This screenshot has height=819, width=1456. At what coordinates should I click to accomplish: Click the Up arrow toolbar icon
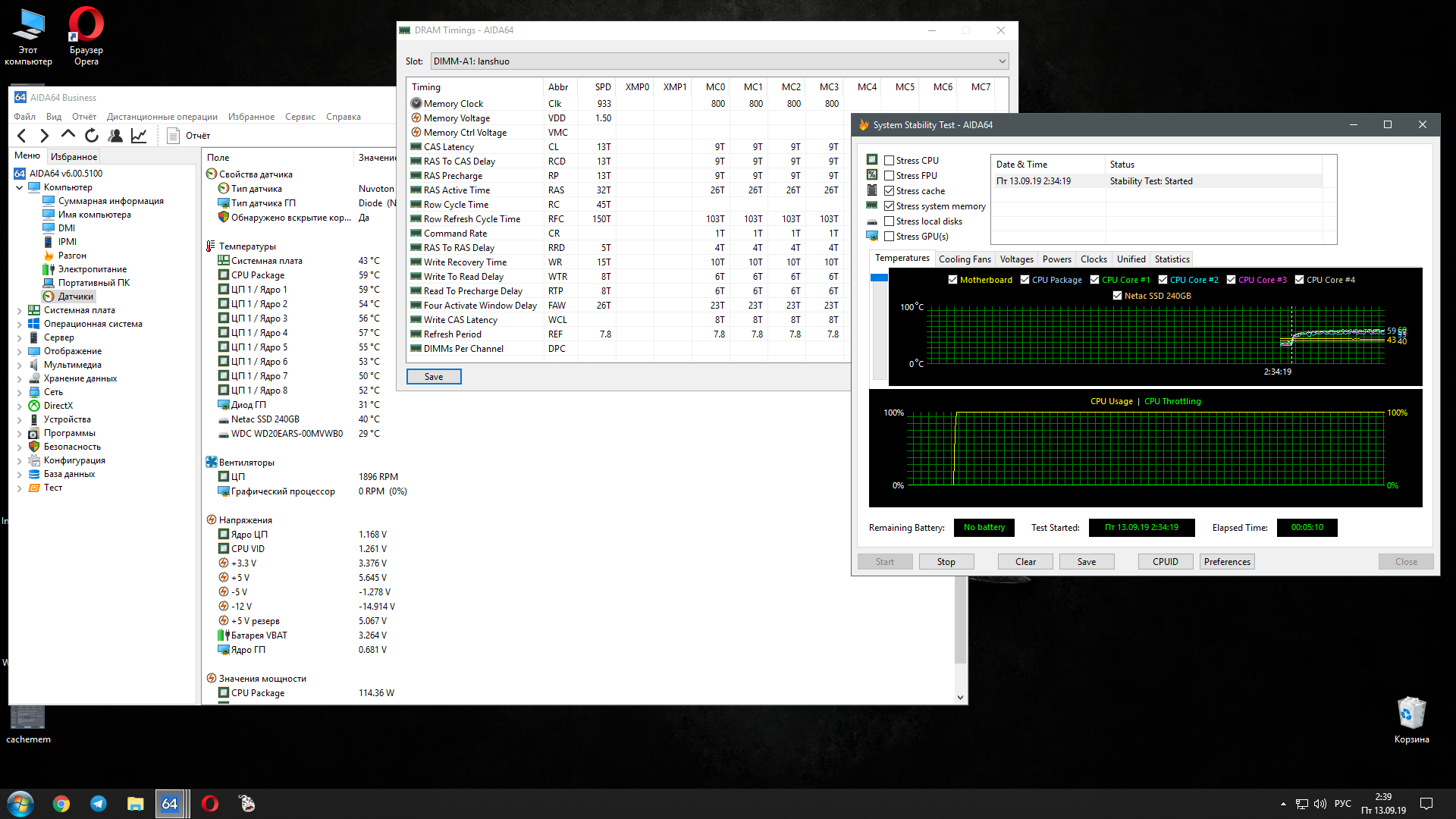point(68,135)
